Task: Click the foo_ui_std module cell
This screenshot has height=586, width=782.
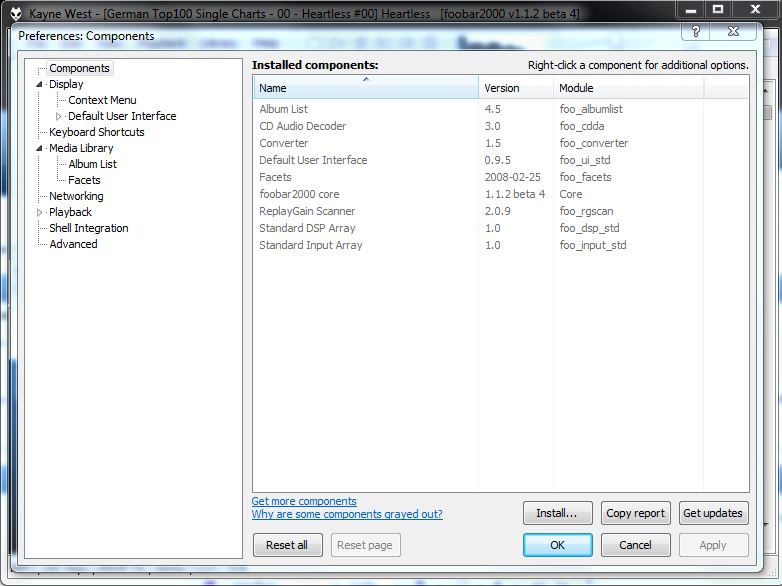Action: point(585,160)
